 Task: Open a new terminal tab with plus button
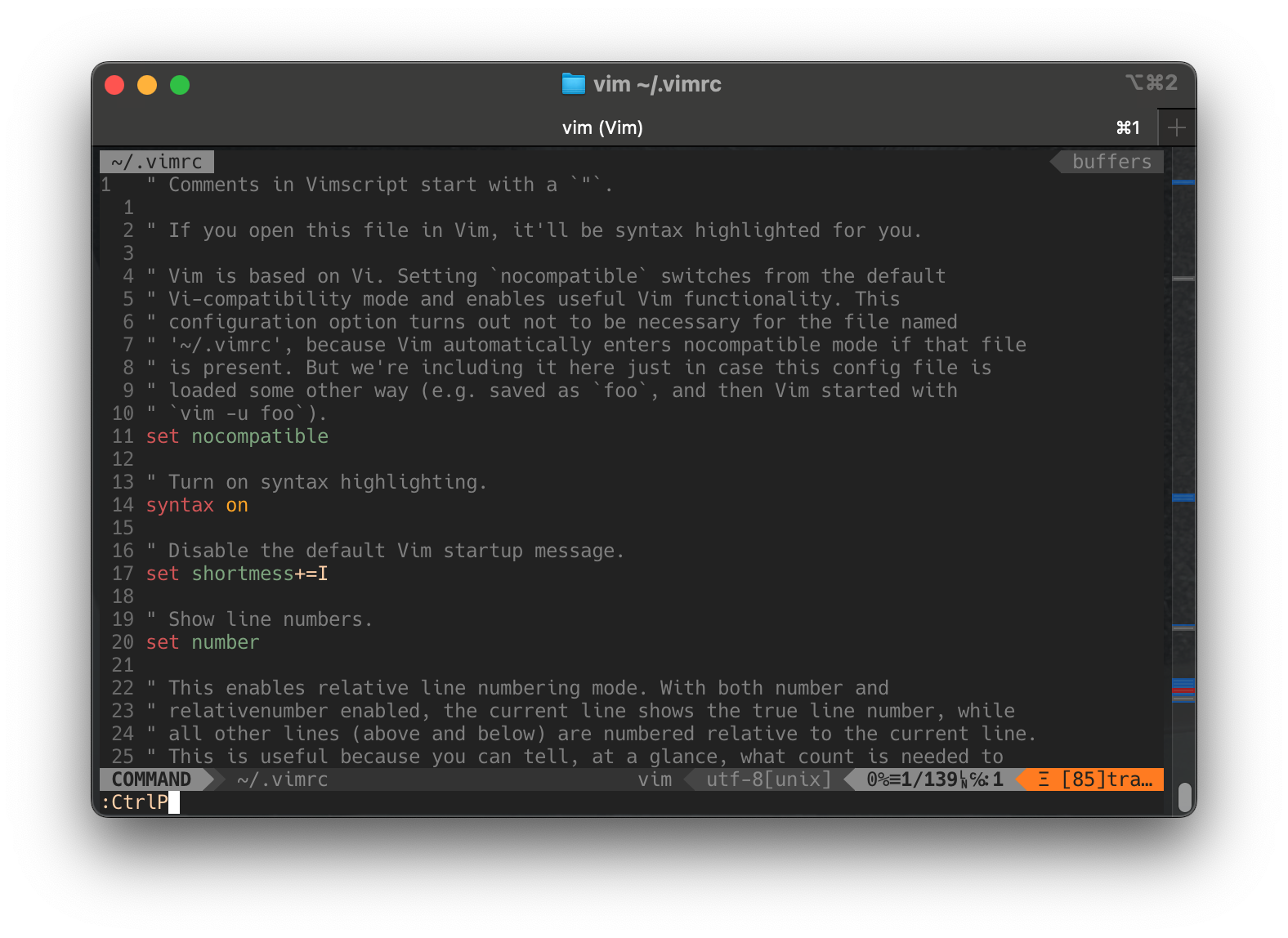[x=1177, y=127]
